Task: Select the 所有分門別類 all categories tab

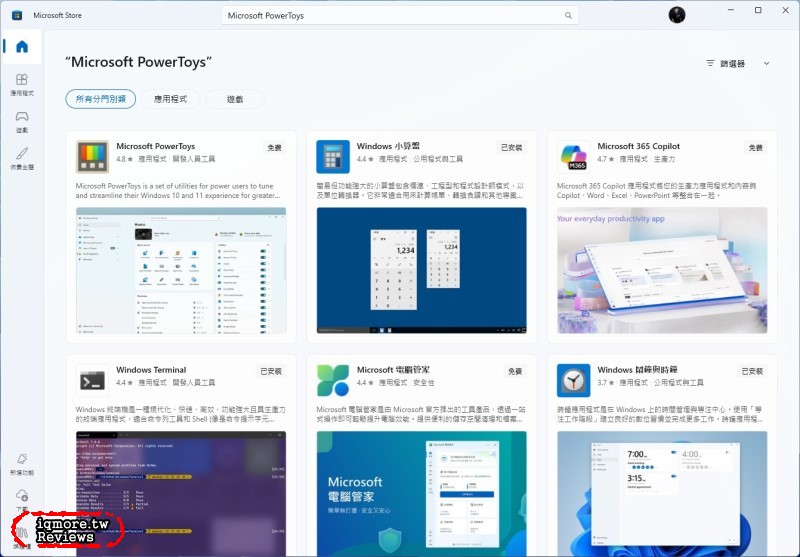Action: click(x=101, y=99)
